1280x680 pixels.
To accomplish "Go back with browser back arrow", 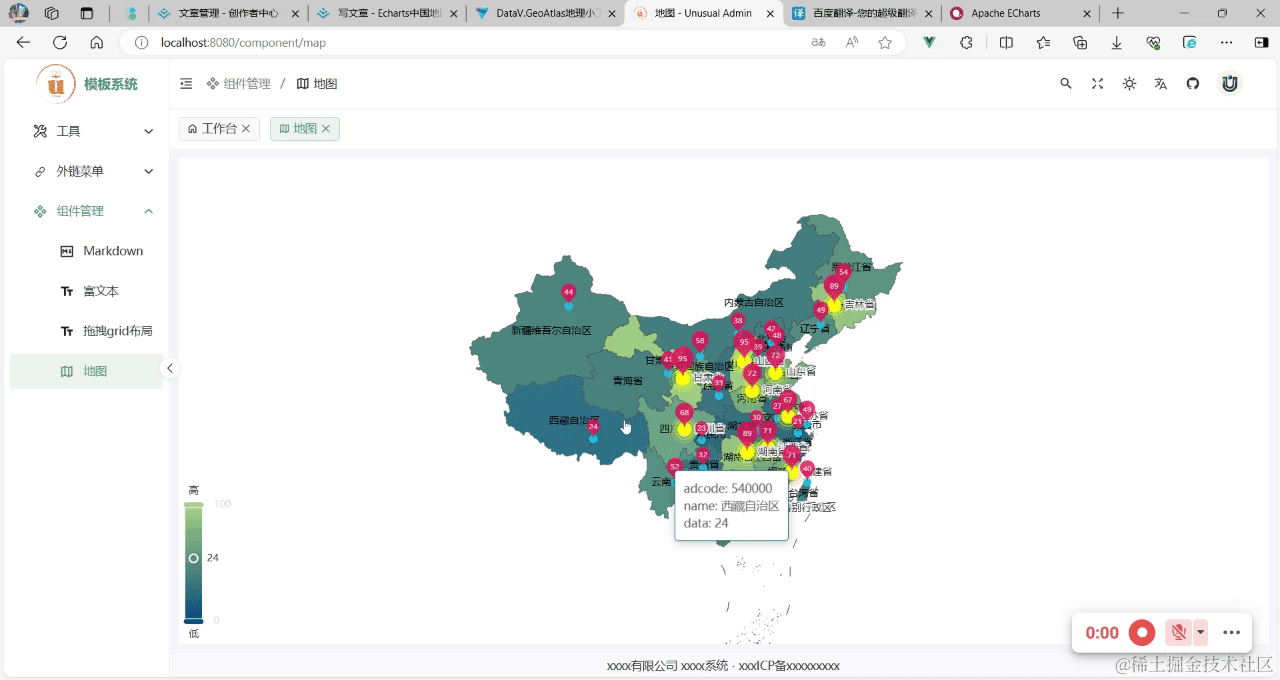I will pyautogui.click(x=23, y=43).
